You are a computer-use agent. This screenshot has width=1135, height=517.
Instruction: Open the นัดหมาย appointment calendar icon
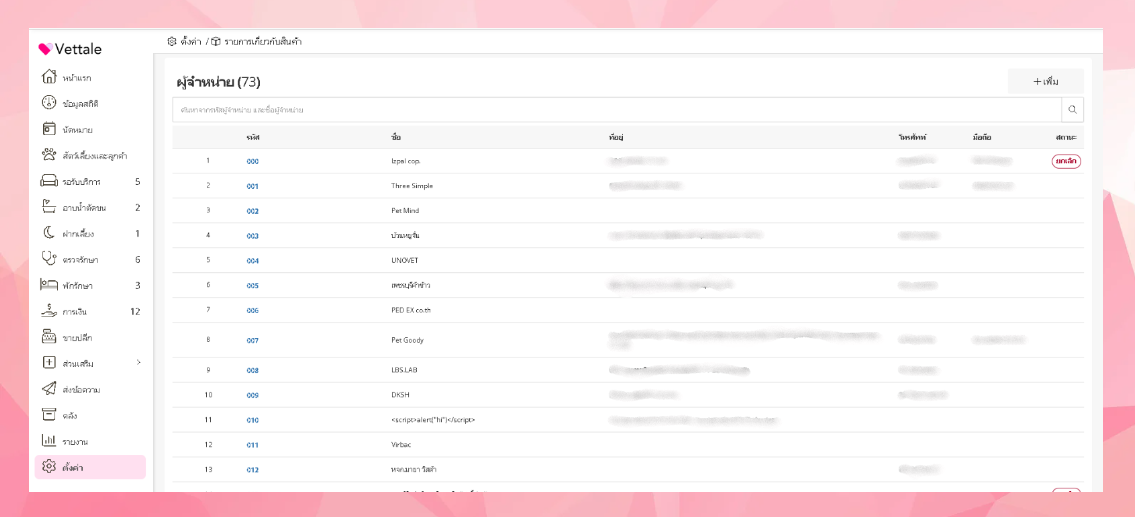click(x=48, y=129)
